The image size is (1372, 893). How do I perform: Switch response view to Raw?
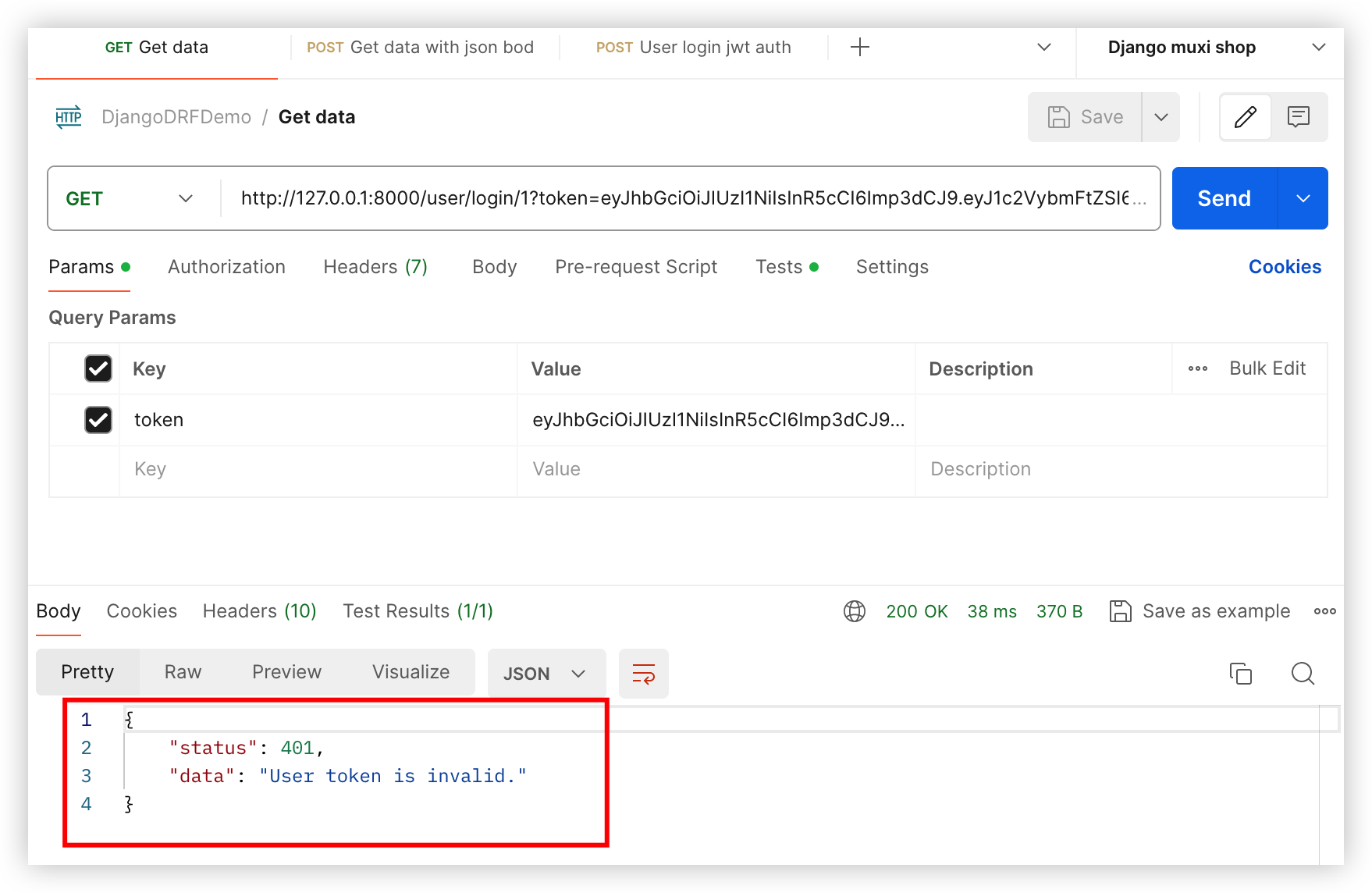[183, 672]
